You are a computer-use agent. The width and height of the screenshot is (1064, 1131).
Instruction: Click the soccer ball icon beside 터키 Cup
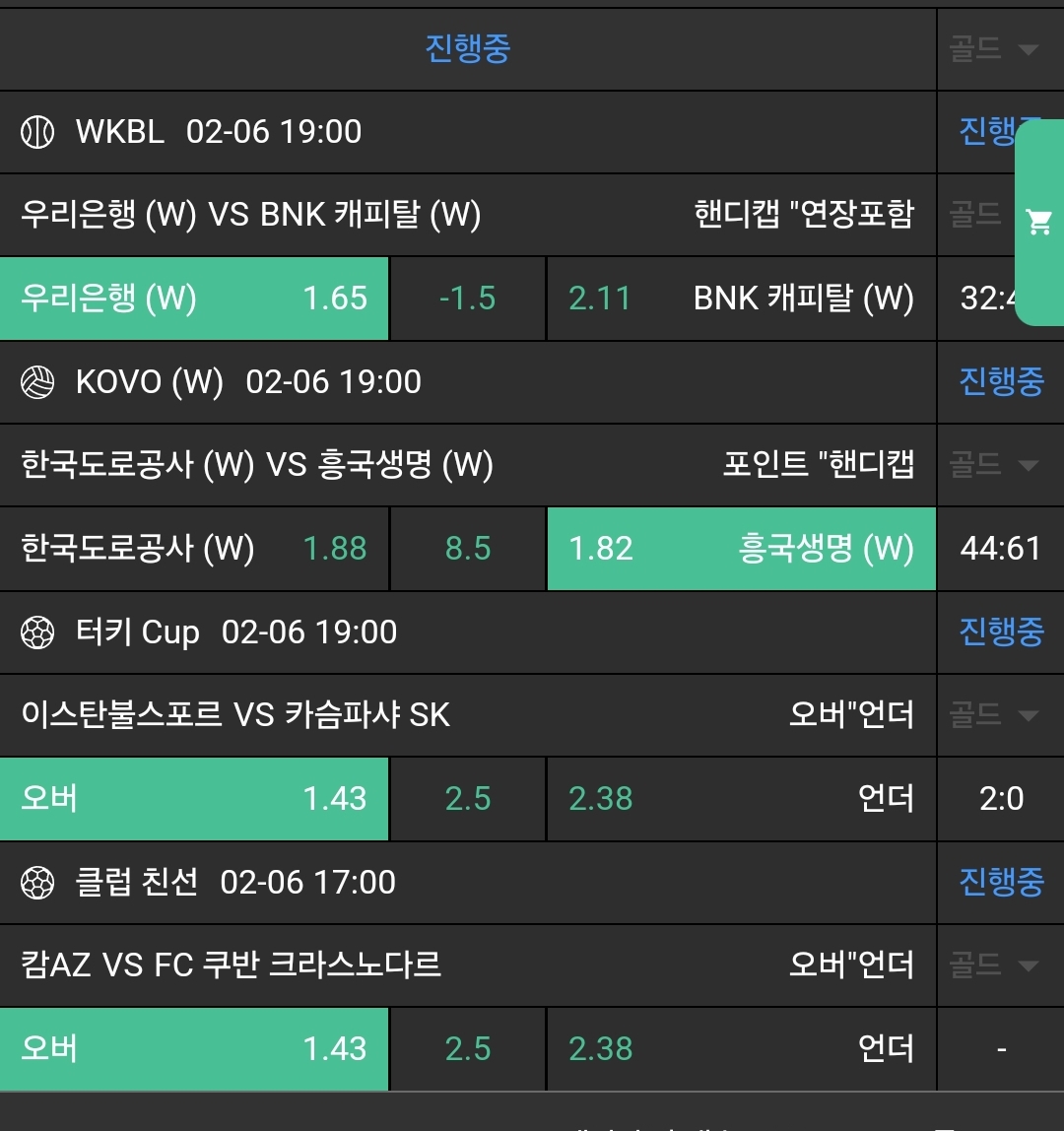point(37,632)
